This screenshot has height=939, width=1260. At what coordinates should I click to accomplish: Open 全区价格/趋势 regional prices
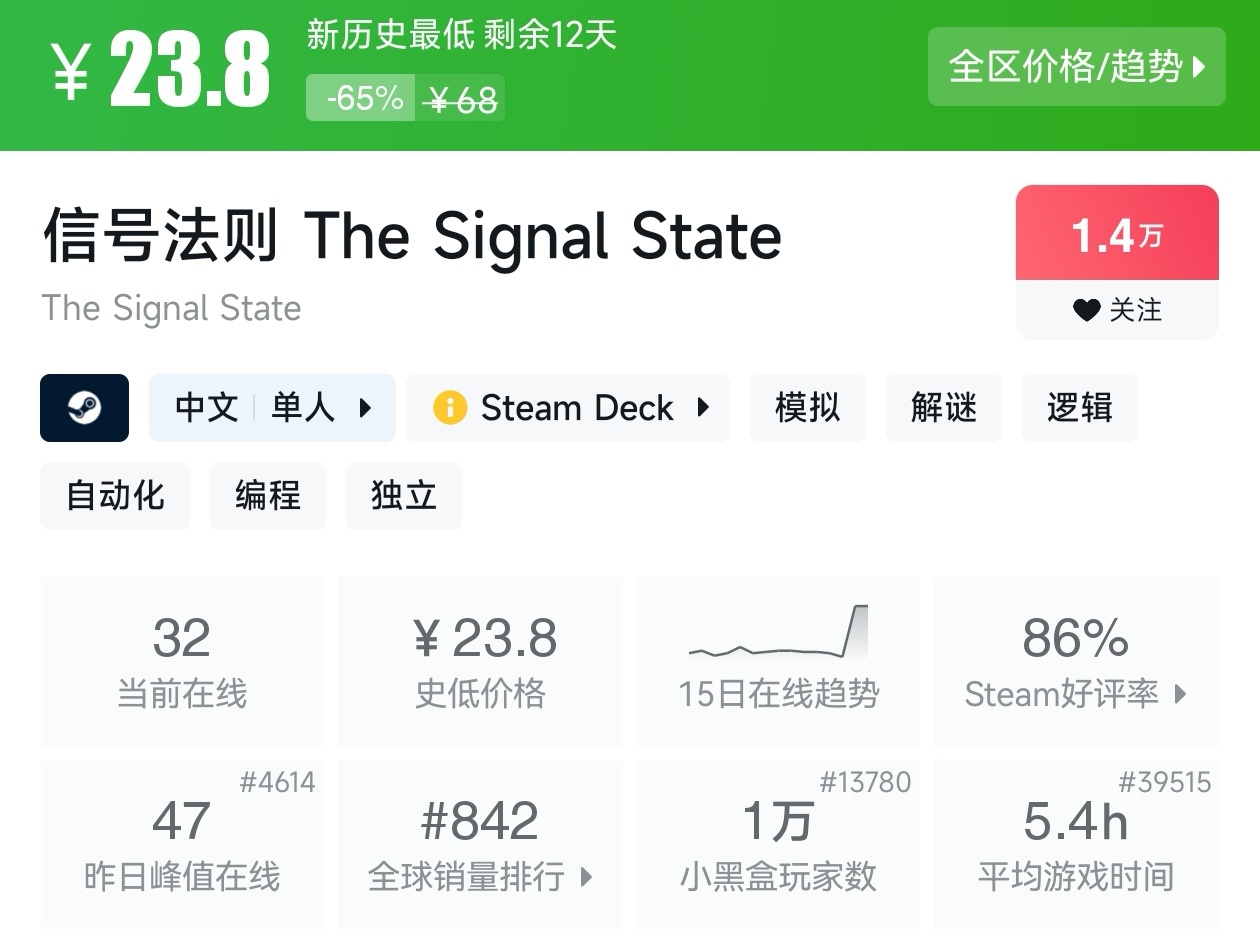coord(1076,67)
